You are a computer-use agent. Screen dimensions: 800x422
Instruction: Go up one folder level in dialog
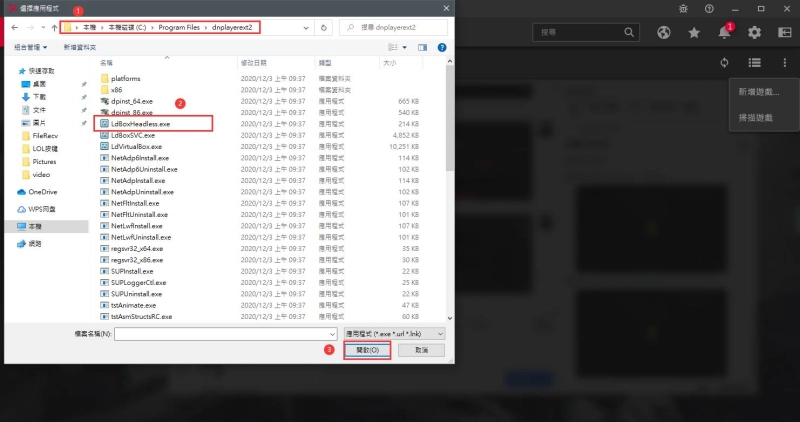(x=54, y=28)
